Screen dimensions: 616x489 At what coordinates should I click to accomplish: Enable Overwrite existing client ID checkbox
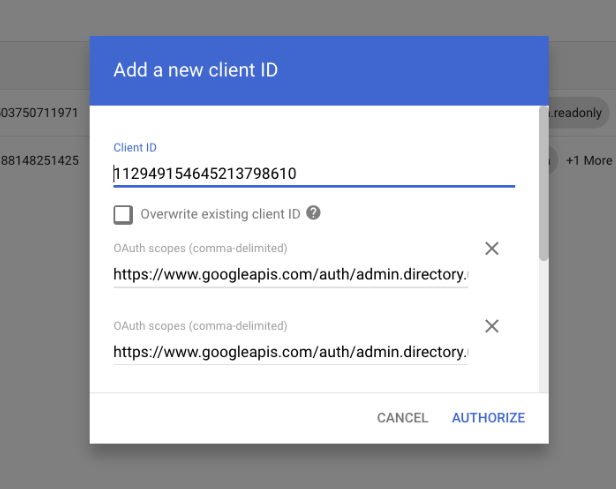123,215
